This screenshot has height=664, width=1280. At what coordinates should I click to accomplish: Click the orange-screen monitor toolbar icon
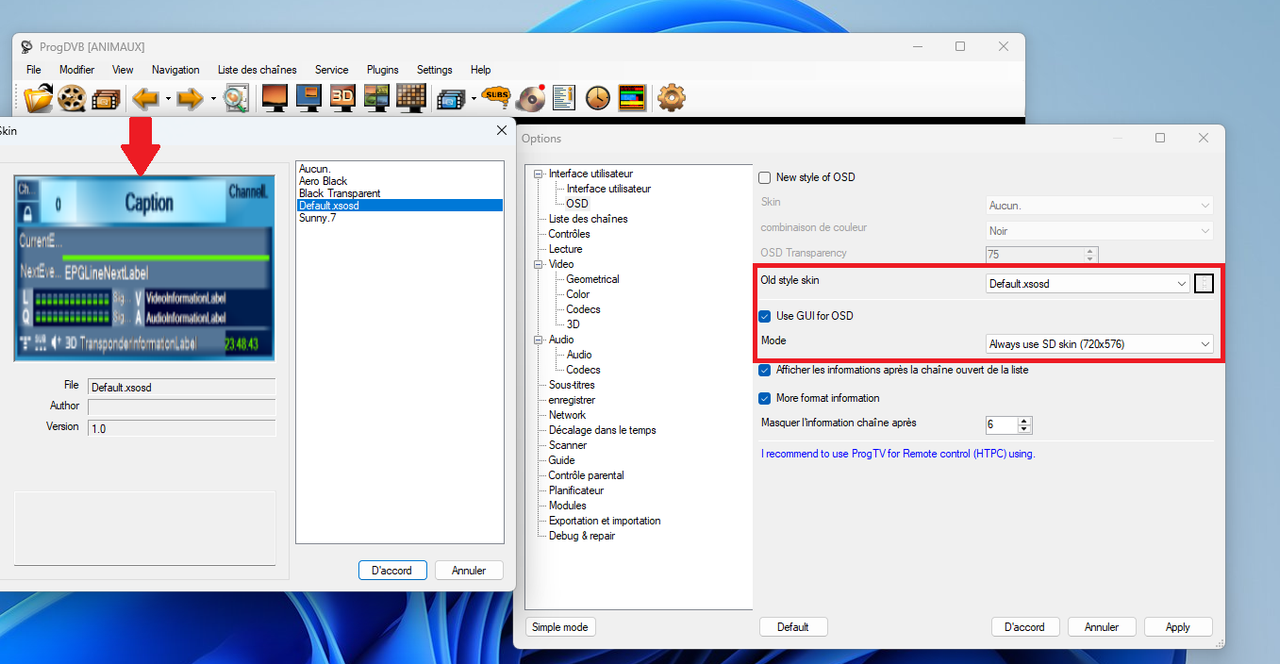pyautogui.click(x=274, y=97)
